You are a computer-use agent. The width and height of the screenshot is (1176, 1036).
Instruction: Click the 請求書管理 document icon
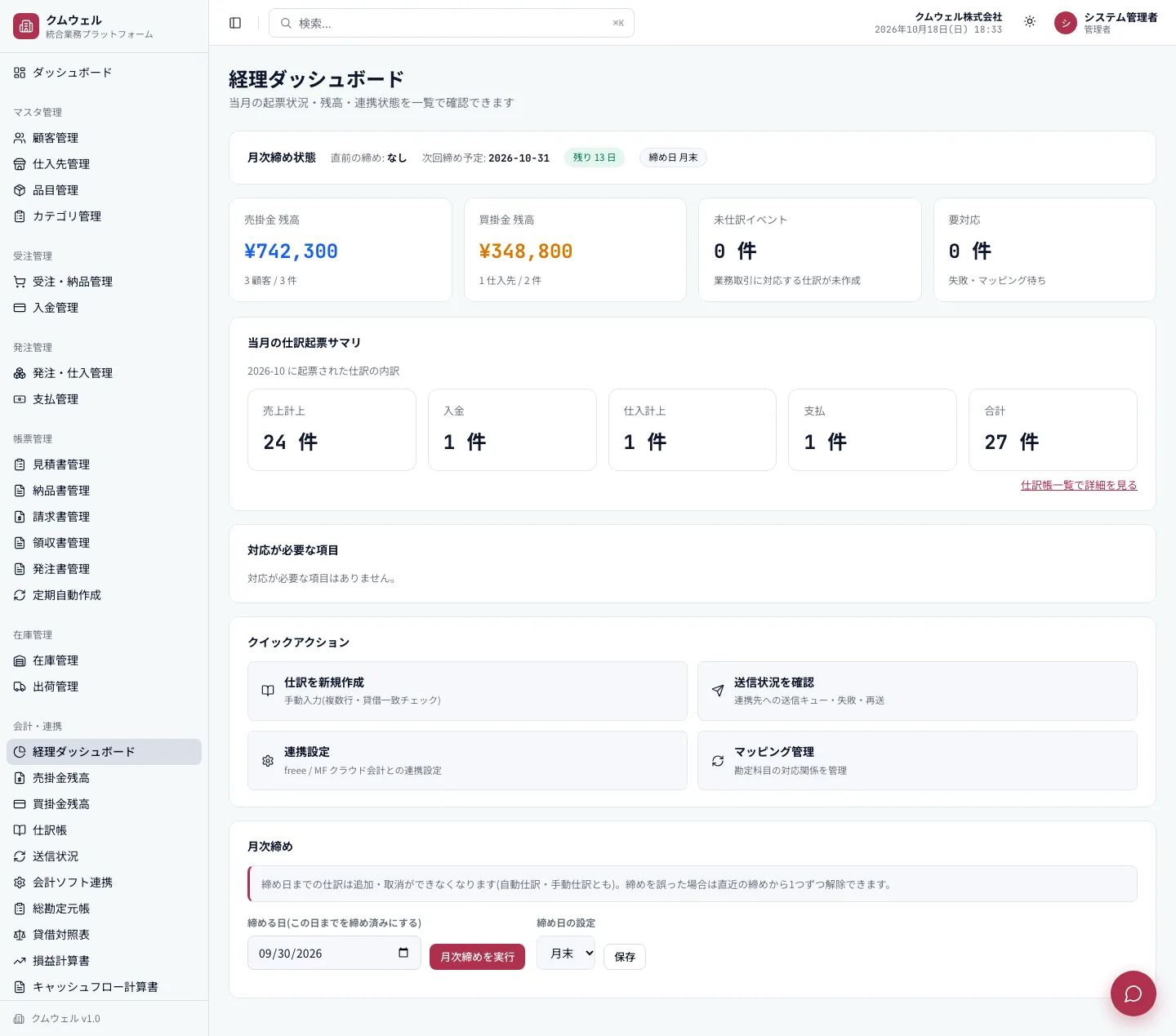point(20,517)
